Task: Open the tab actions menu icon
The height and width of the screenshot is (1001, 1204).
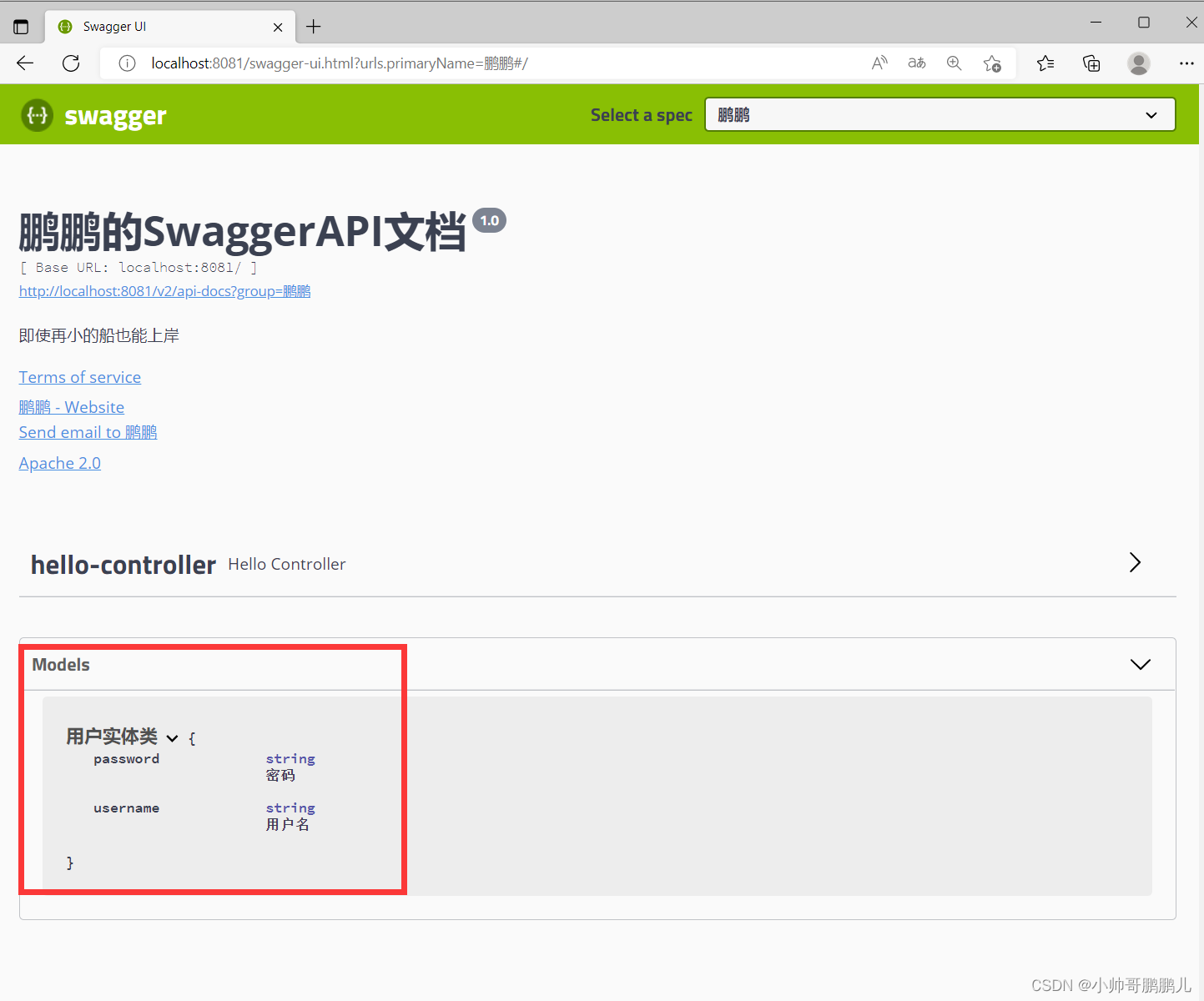Action: point(21,27)
